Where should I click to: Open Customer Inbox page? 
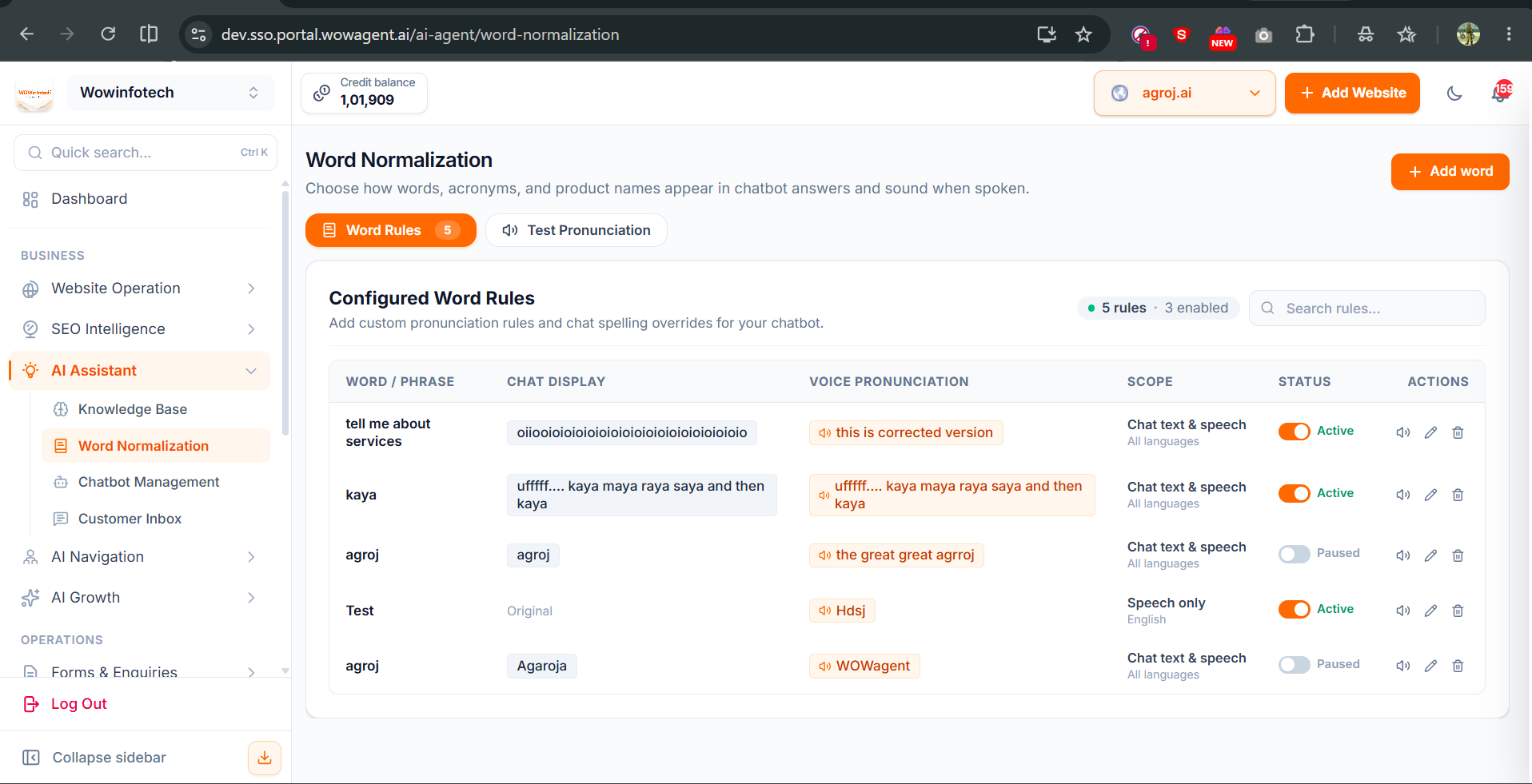point(156,519)
